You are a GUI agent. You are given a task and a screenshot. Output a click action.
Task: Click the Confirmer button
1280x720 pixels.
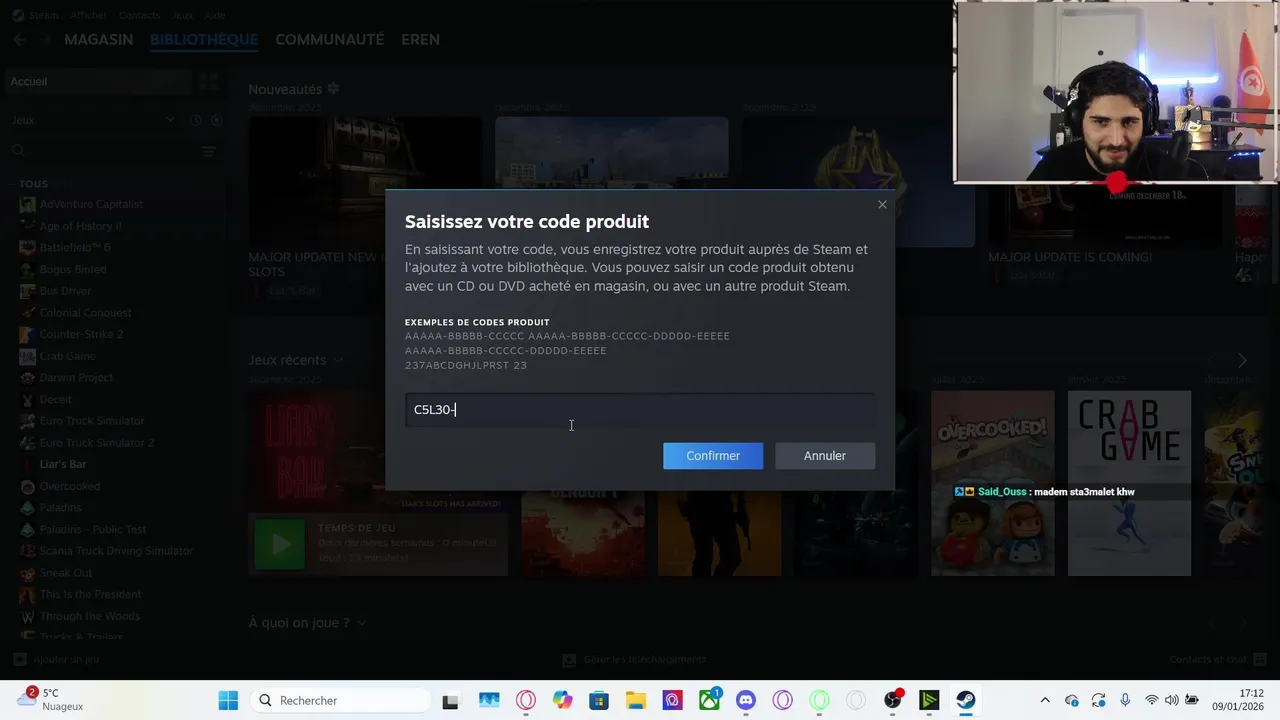(713, 456)
